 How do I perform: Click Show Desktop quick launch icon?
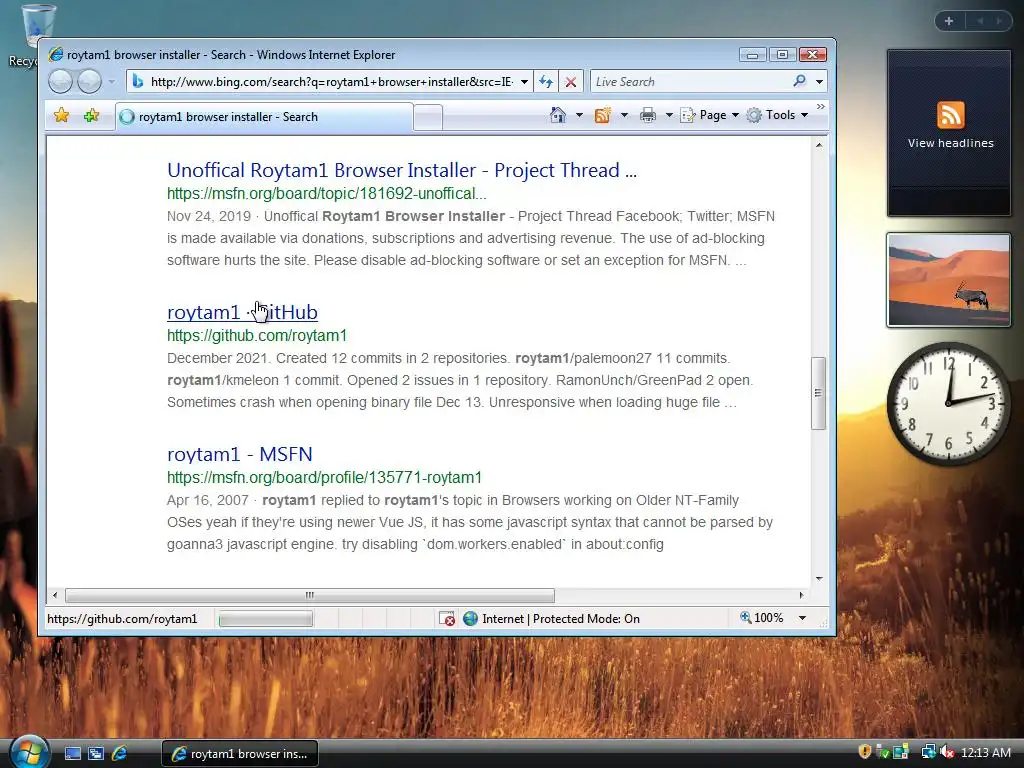click(x=72, y=754)
